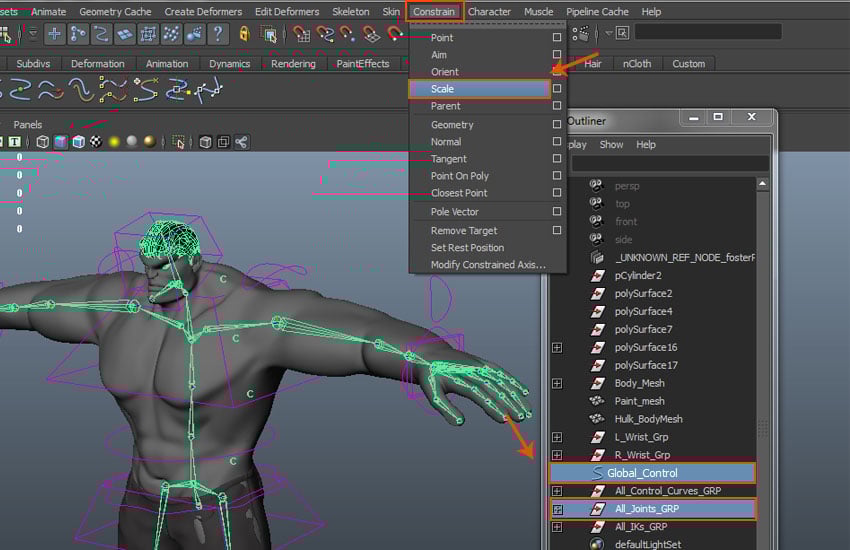
Task: Expand the Body_Mesh node in Outliner
Action: coord(557,383)
